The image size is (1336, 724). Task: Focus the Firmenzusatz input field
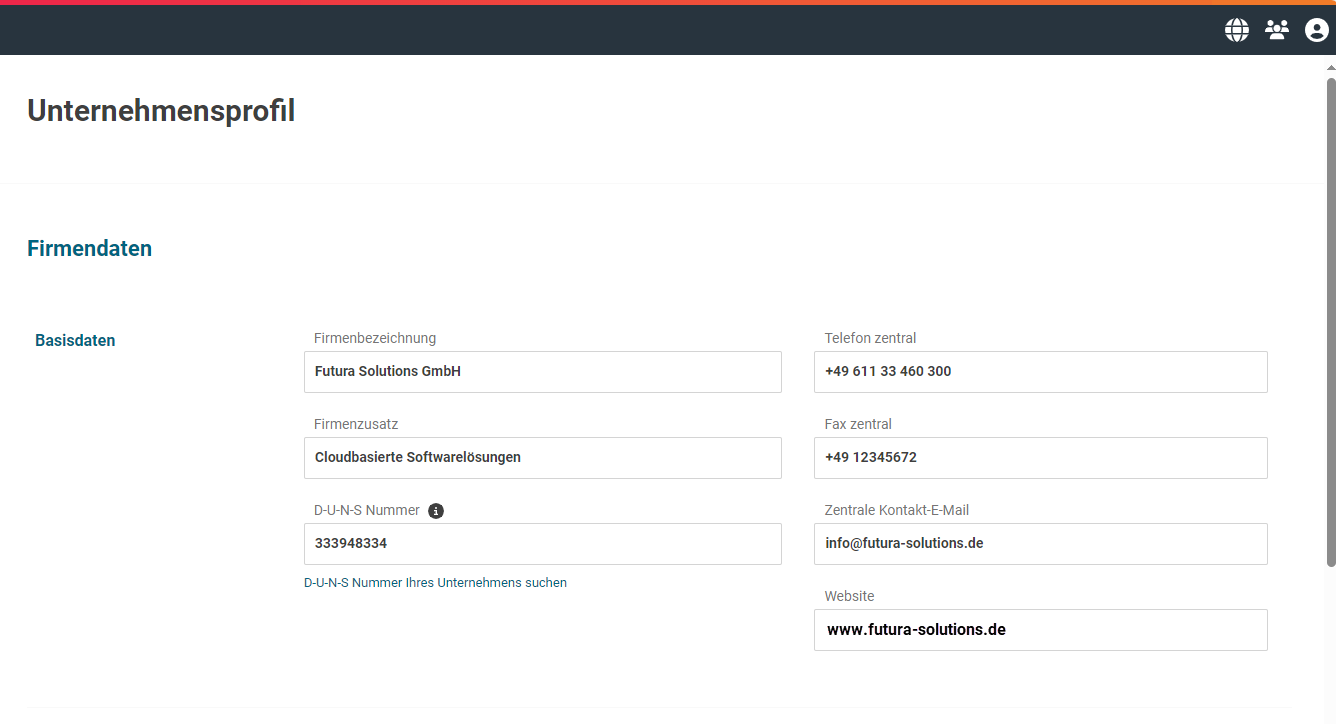(542, 458)
